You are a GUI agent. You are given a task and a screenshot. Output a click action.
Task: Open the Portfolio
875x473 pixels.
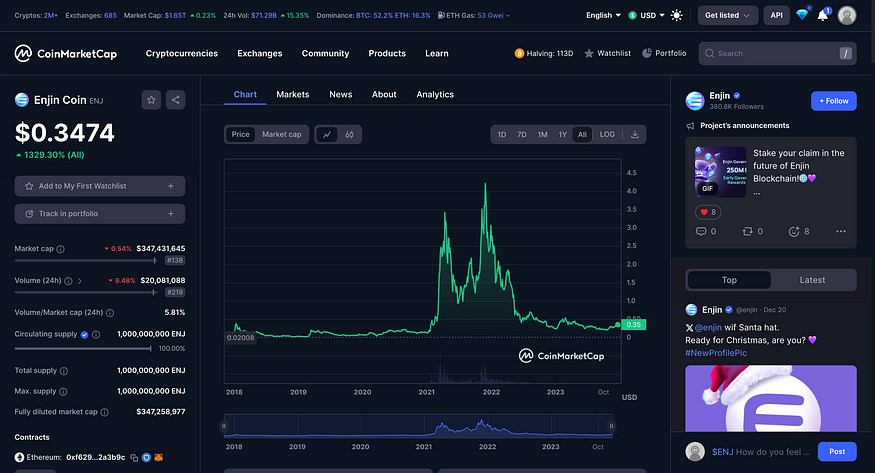point(664,54)
